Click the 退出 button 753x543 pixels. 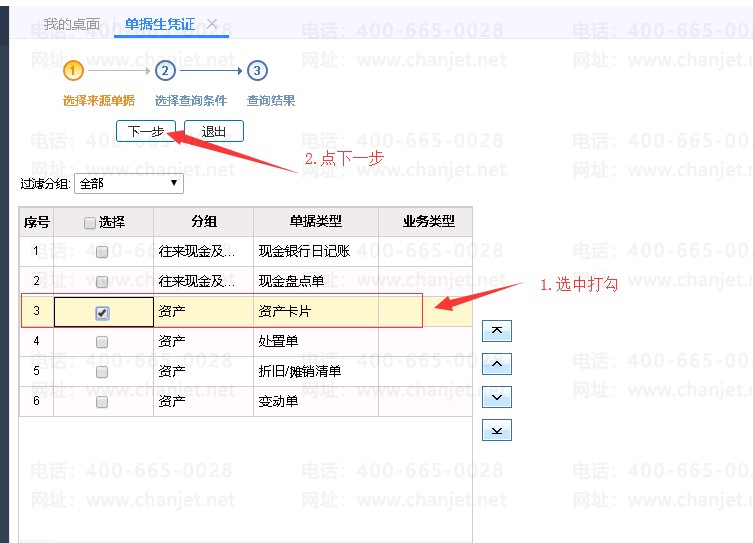[214, 131]
